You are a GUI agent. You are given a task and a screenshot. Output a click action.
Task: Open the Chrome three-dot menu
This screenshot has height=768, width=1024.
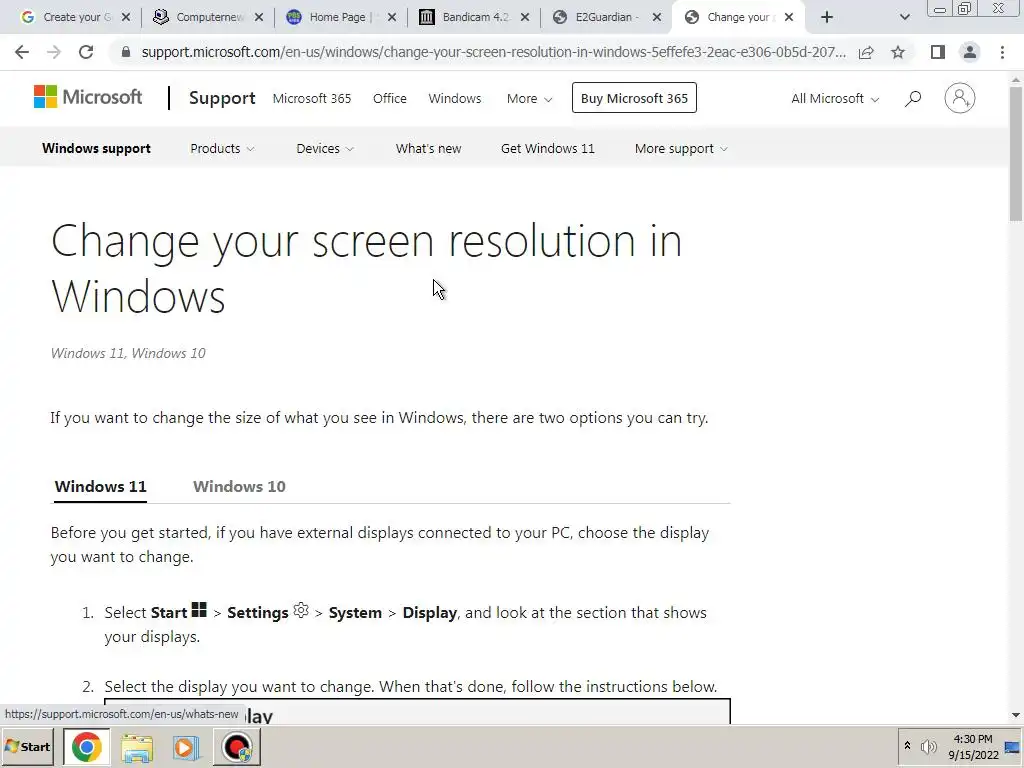(x=1002, y=52)
